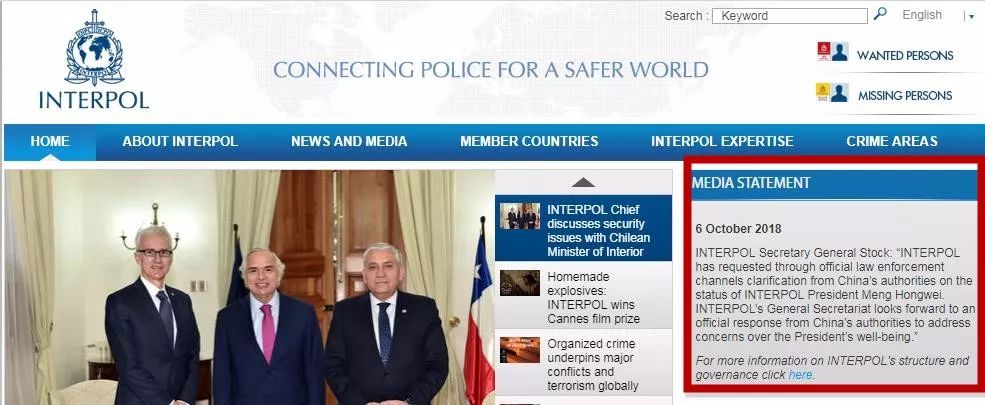Click the main photo of three officials
Image resolution: width=985 pixels, height=405 pixels.
click(249, 287)
